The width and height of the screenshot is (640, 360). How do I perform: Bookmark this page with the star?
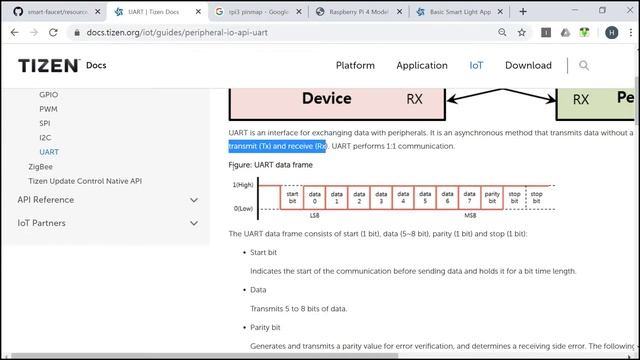pos(522,32)
